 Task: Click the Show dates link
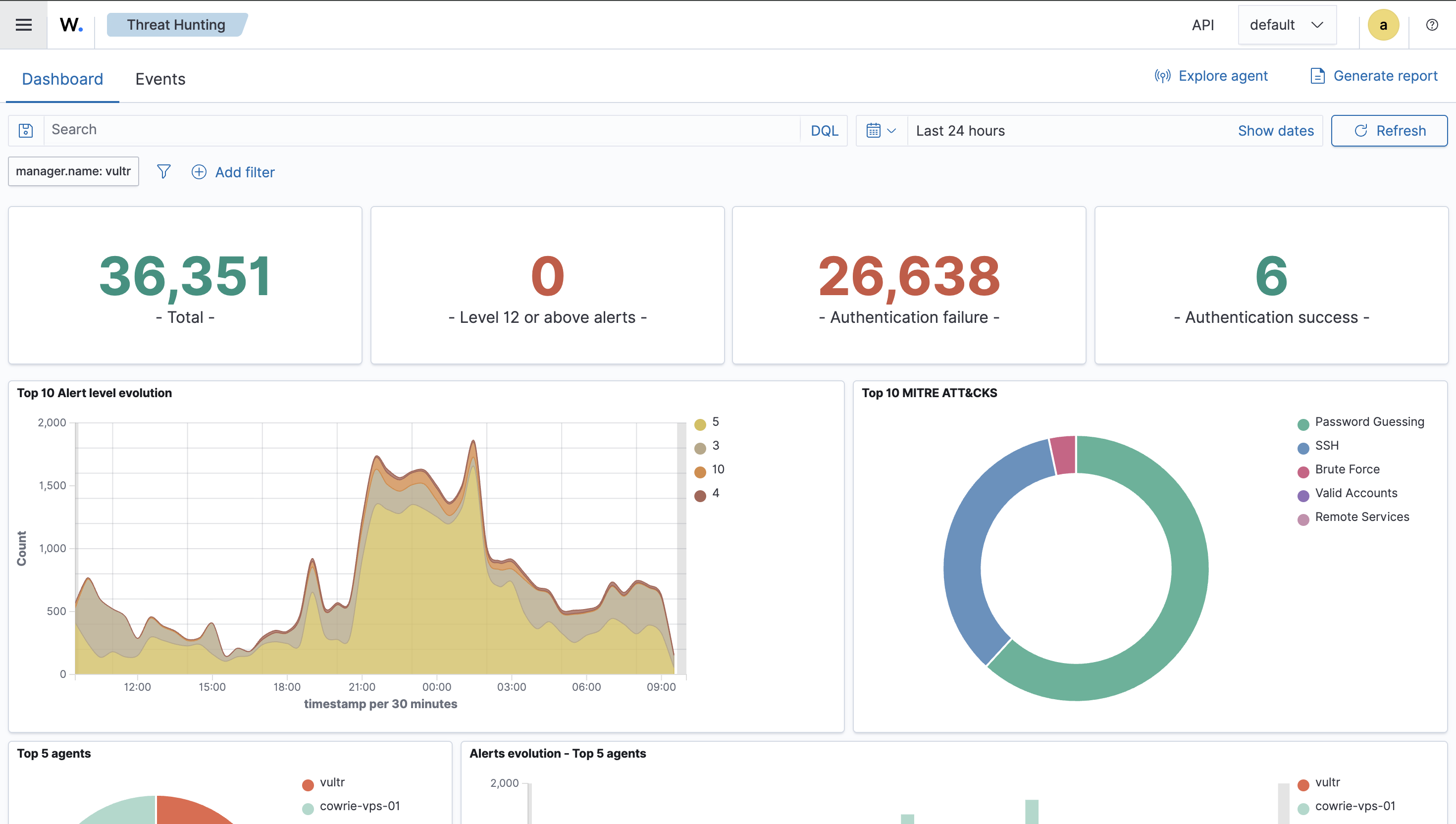[1275, 131]
